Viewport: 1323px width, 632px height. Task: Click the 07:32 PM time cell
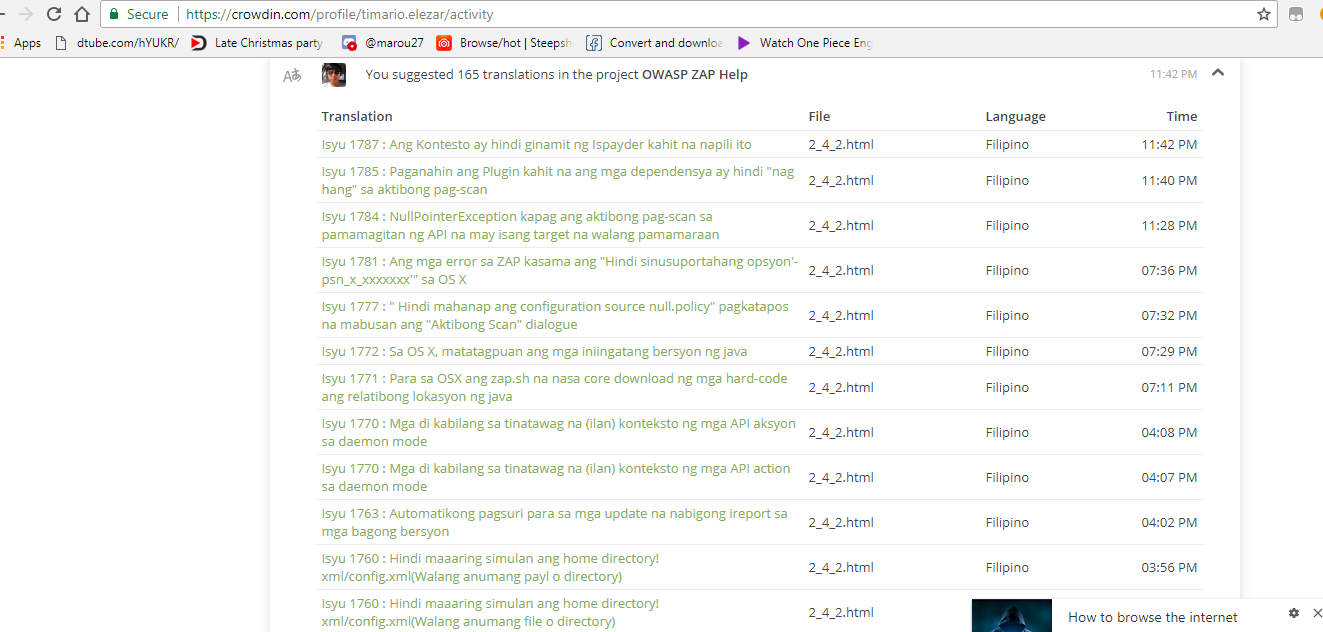[x=1169, y=315]
